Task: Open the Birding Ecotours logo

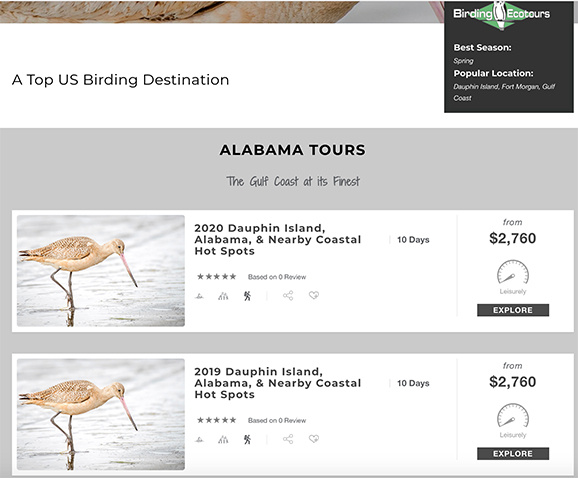Action: (501, 15)
